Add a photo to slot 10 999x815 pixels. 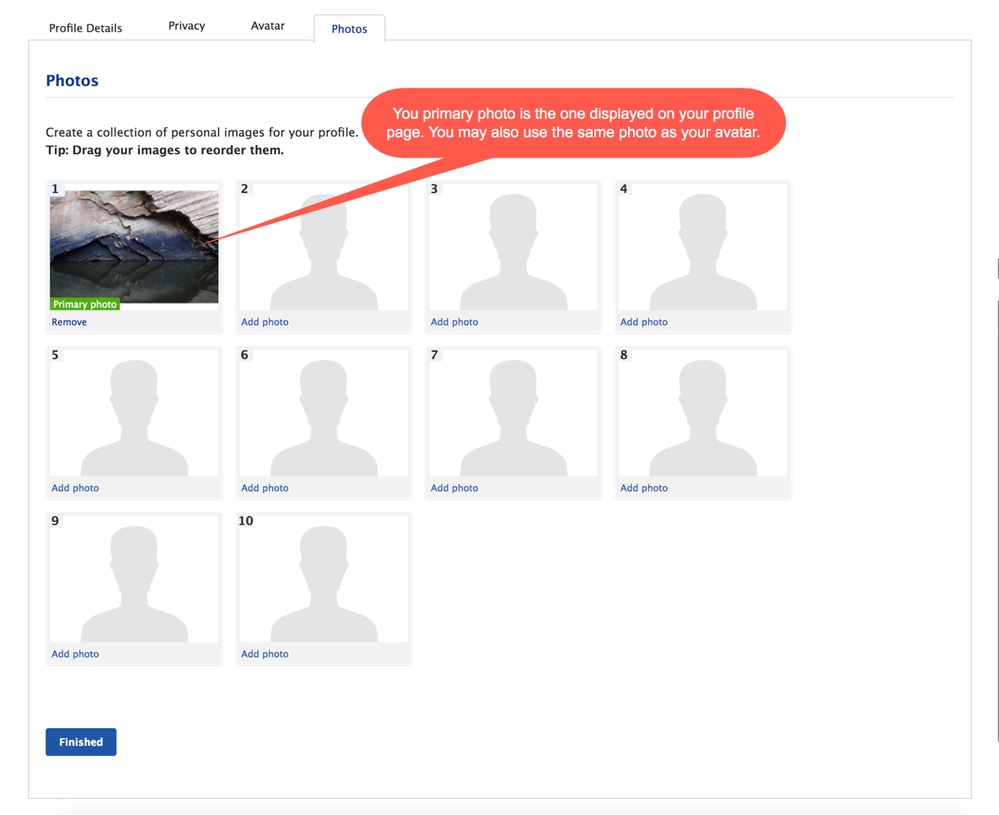point(264,653)
